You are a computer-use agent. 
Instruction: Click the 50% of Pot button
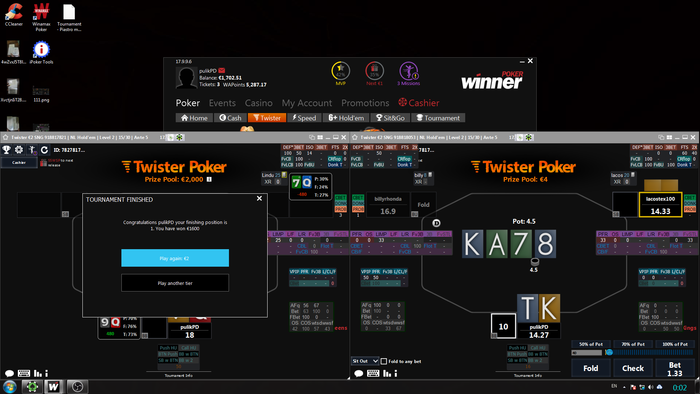(x=591, y=344)
